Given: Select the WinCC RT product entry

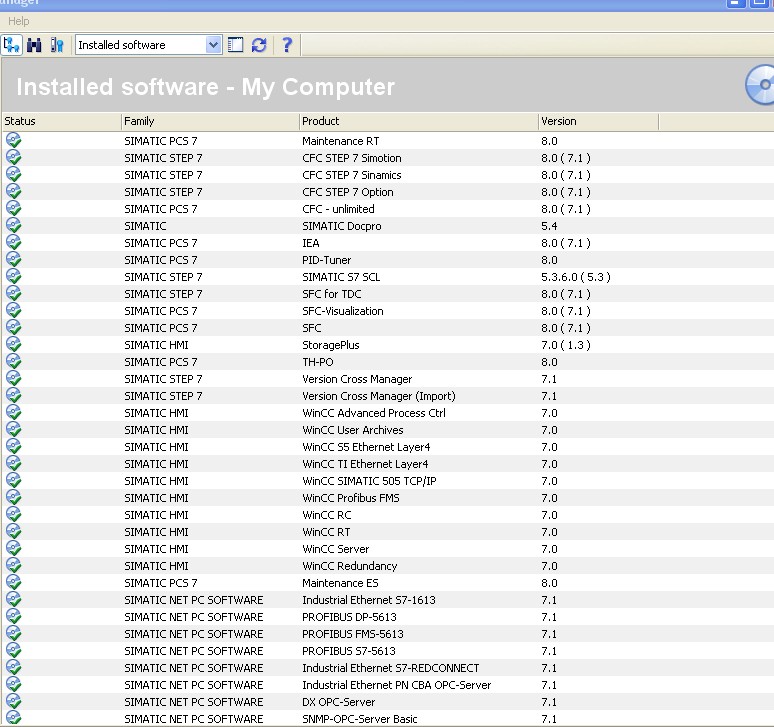Looking at the screenshot, I should (x=326, y=532).
